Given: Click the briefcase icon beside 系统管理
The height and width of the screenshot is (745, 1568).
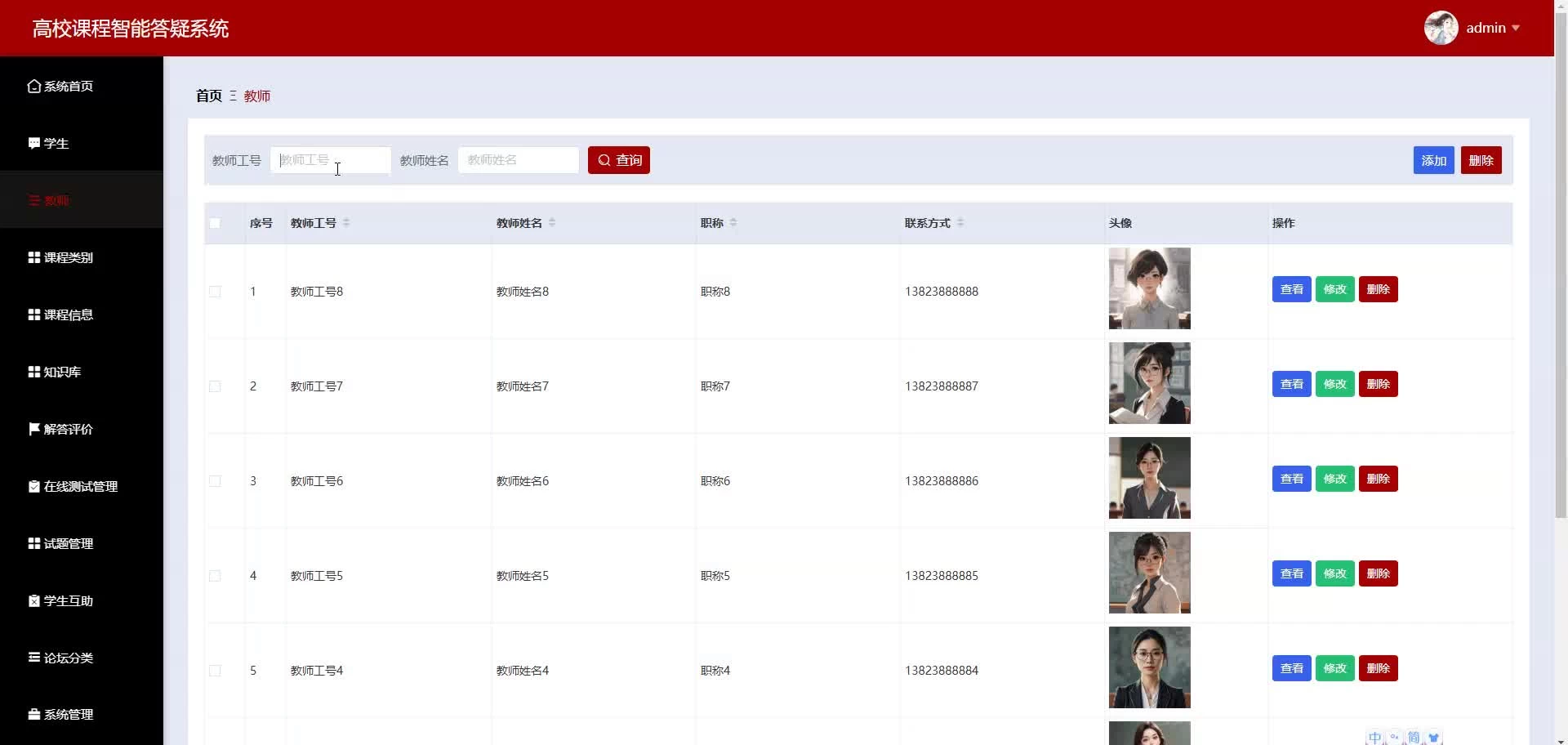Looking at the screenshot, I should click(x=33, y=714).
